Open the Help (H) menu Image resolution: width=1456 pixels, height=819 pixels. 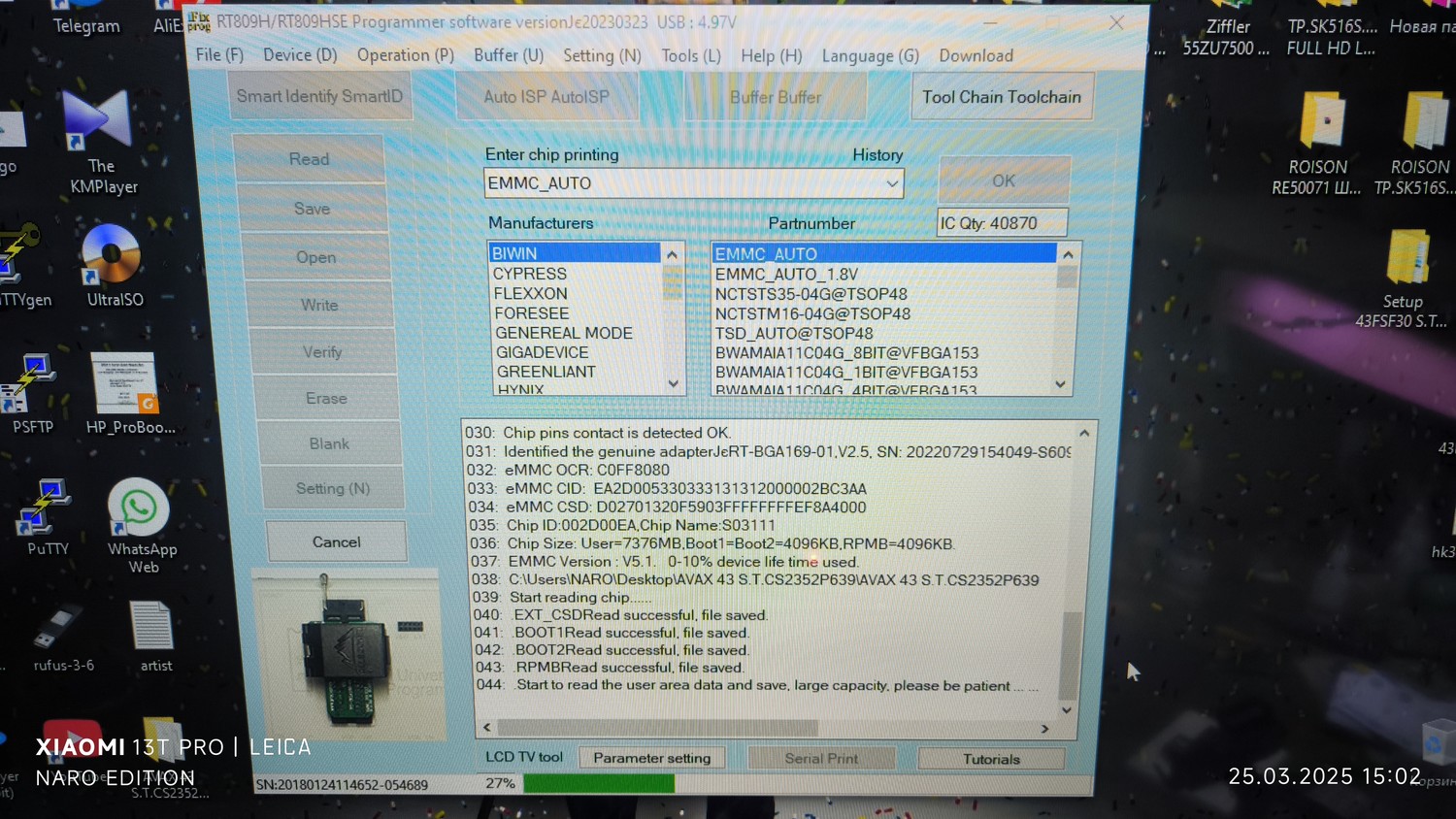point(771,55)
